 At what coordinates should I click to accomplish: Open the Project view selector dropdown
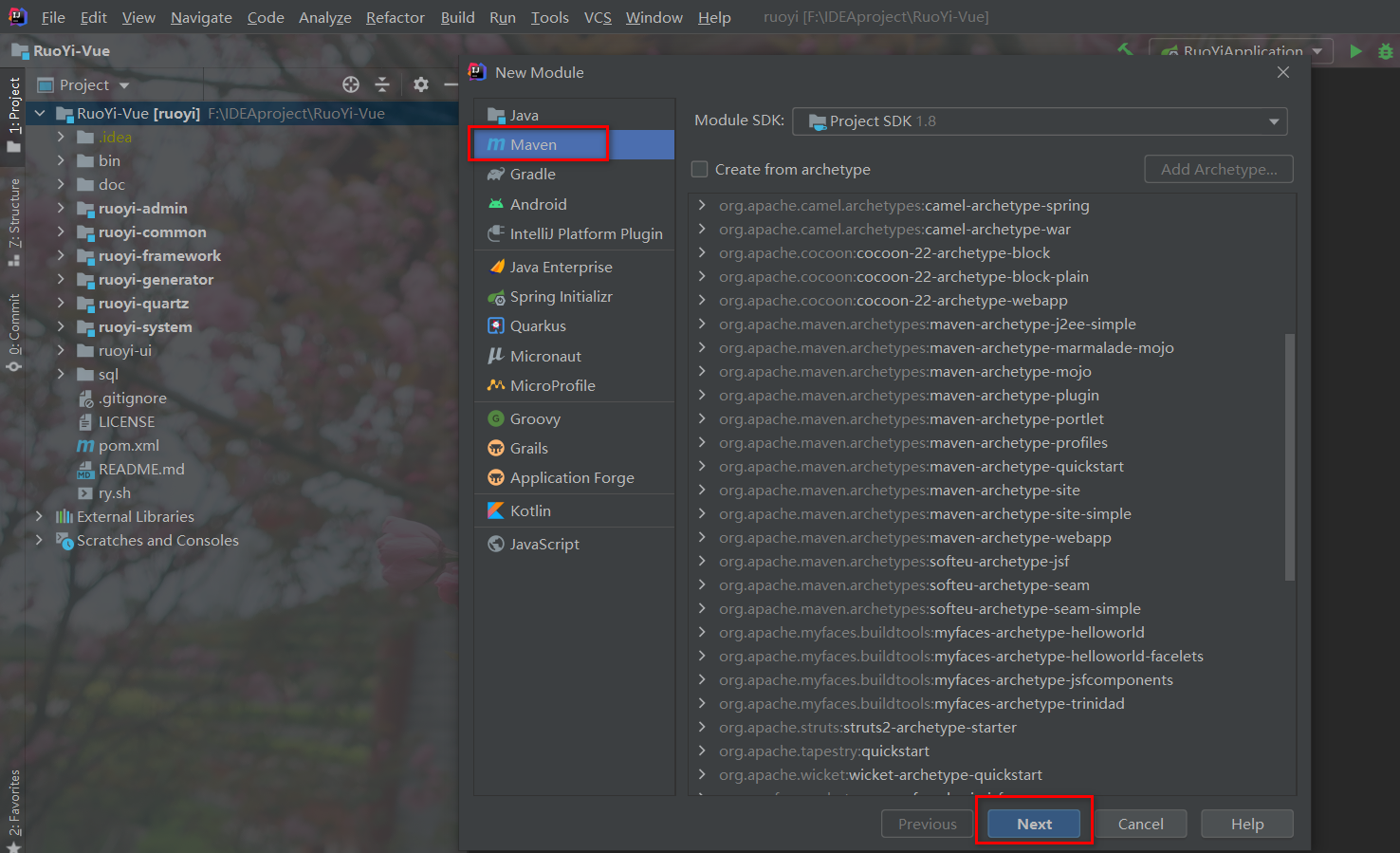coord(83,84)
